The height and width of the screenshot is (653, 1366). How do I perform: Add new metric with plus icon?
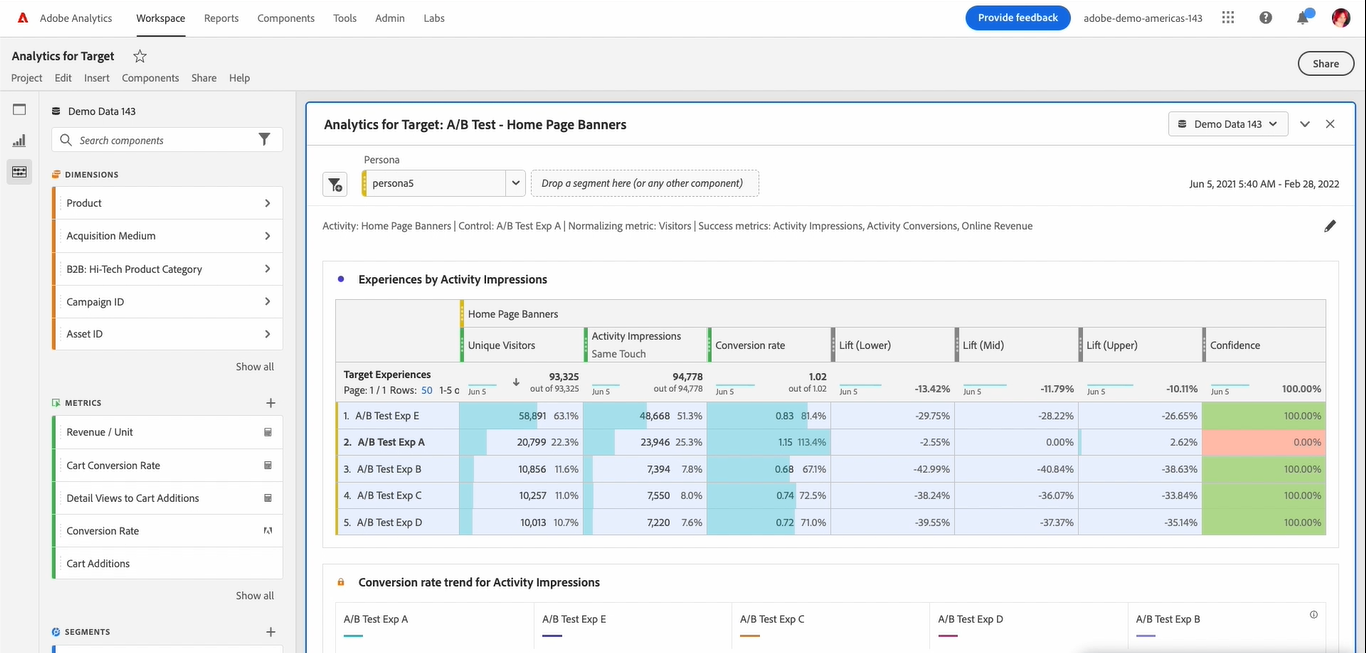(270, 403)
